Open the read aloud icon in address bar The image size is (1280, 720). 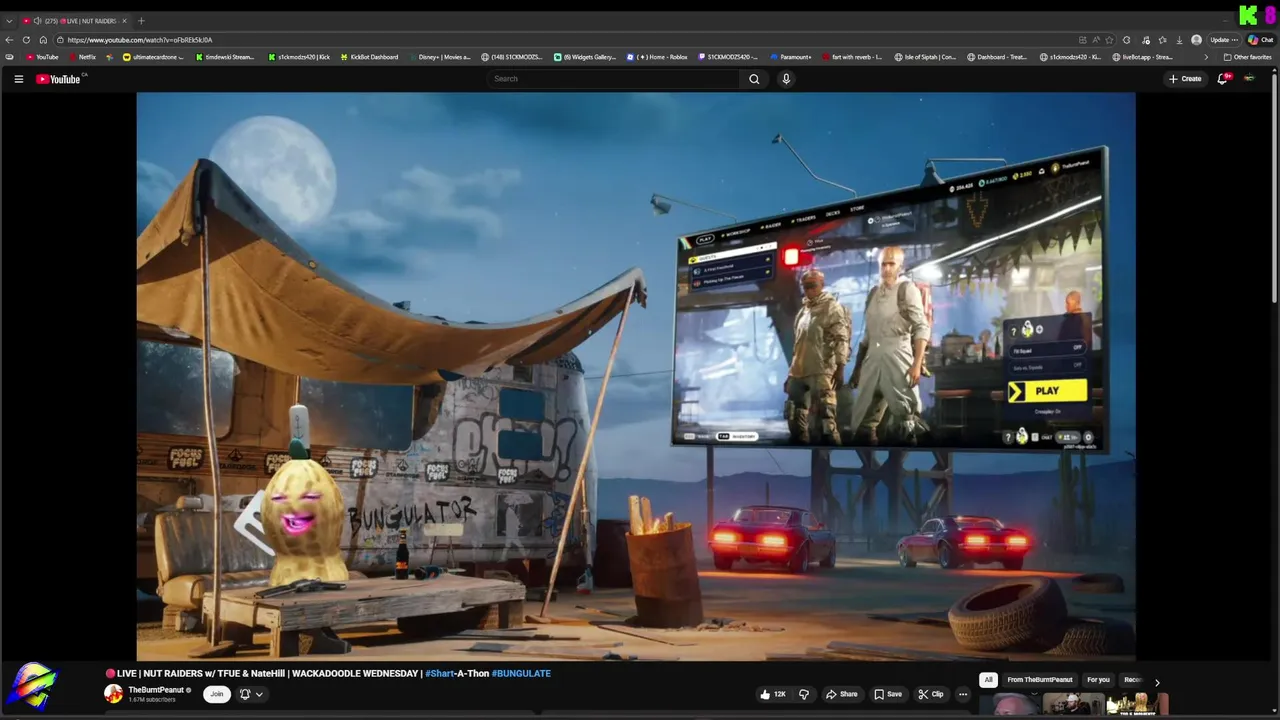[x=1096, y=40]
